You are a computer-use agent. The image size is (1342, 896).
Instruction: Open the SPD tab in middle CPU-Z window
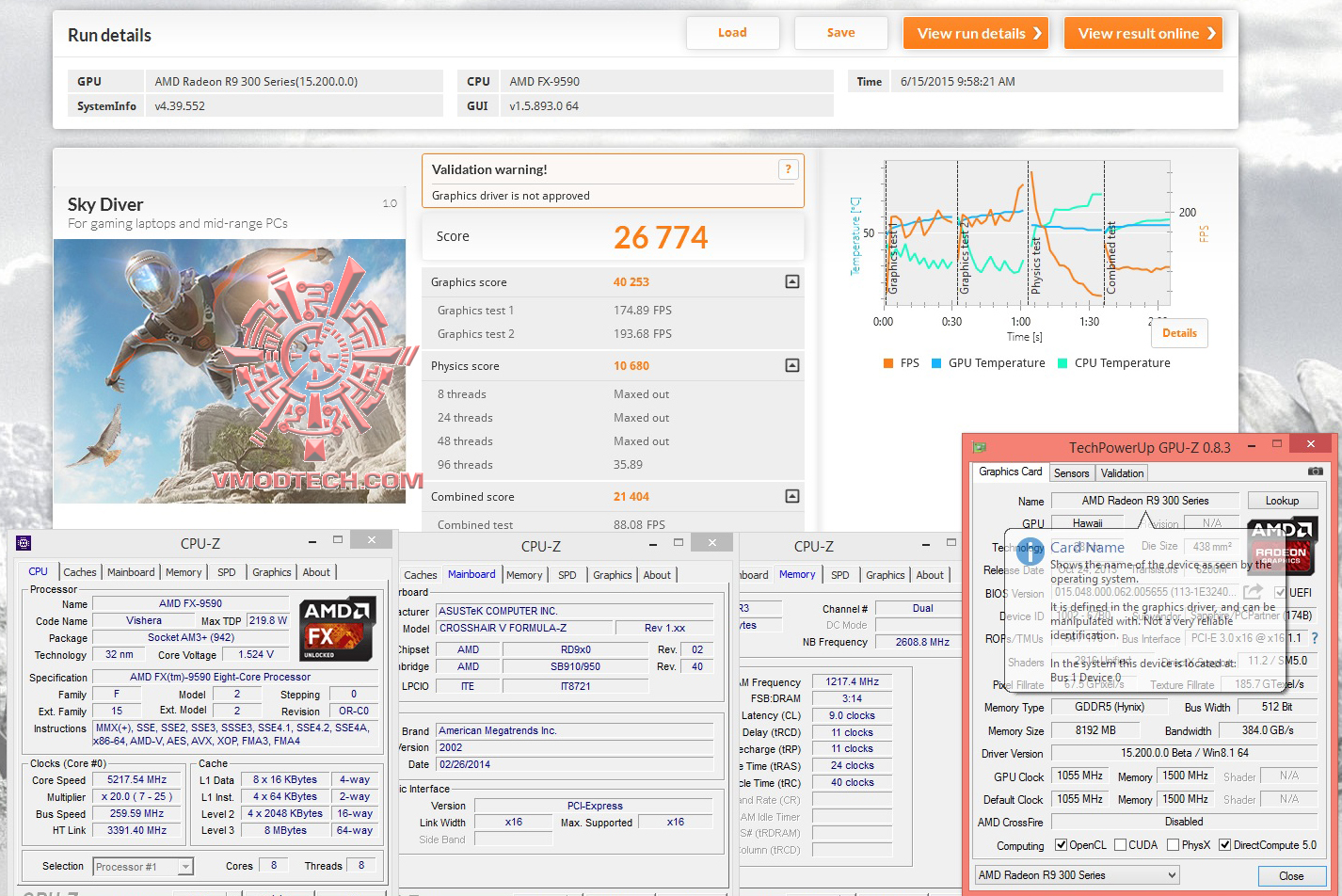pos(567,575)
